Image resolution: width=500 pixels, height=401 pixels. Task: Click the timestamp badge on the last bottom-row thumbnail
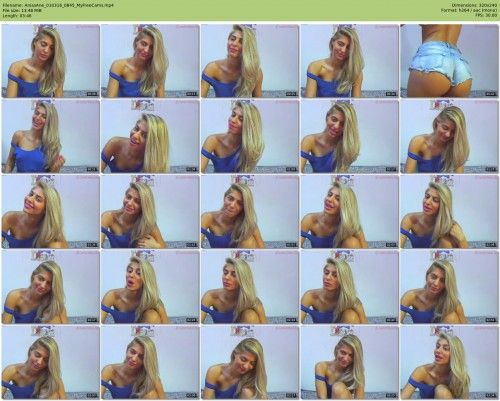point(490,395)
